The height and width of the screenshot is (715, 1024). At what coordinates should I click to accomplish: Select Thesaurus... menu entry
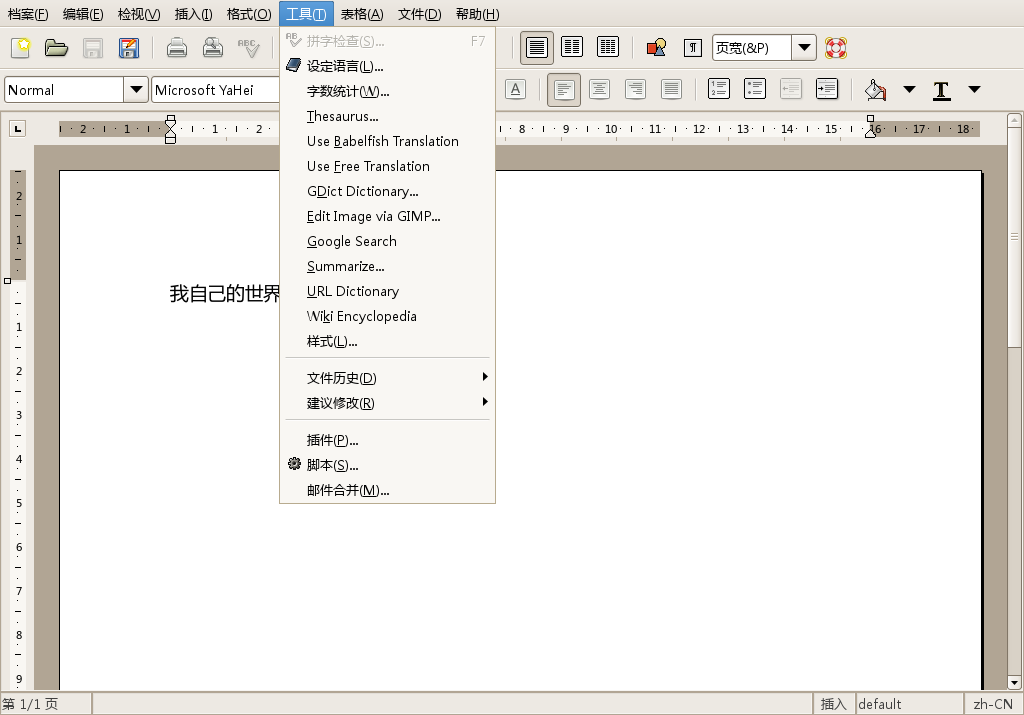(x=387, y=116)
